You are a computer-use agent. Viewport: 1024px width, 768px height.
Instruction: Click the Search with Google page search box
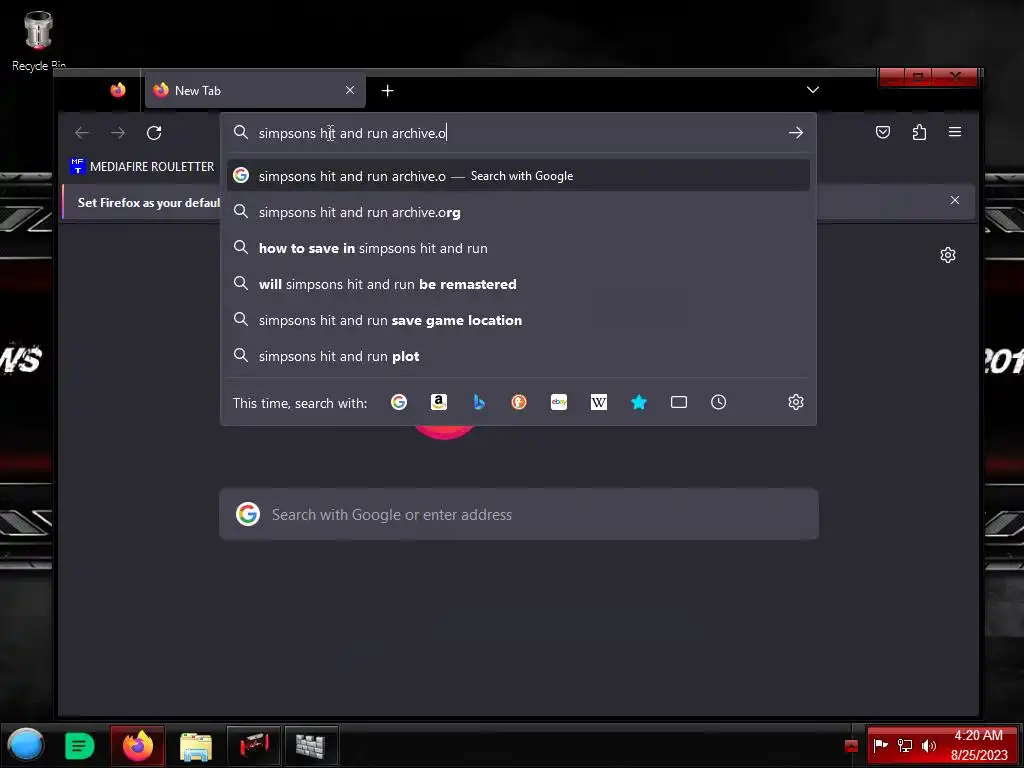click(x=519, y=515)
